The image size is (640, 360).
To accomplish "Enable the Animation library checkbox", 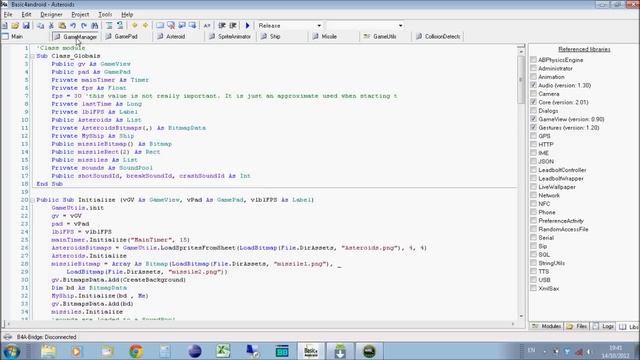I will point(533,77).
